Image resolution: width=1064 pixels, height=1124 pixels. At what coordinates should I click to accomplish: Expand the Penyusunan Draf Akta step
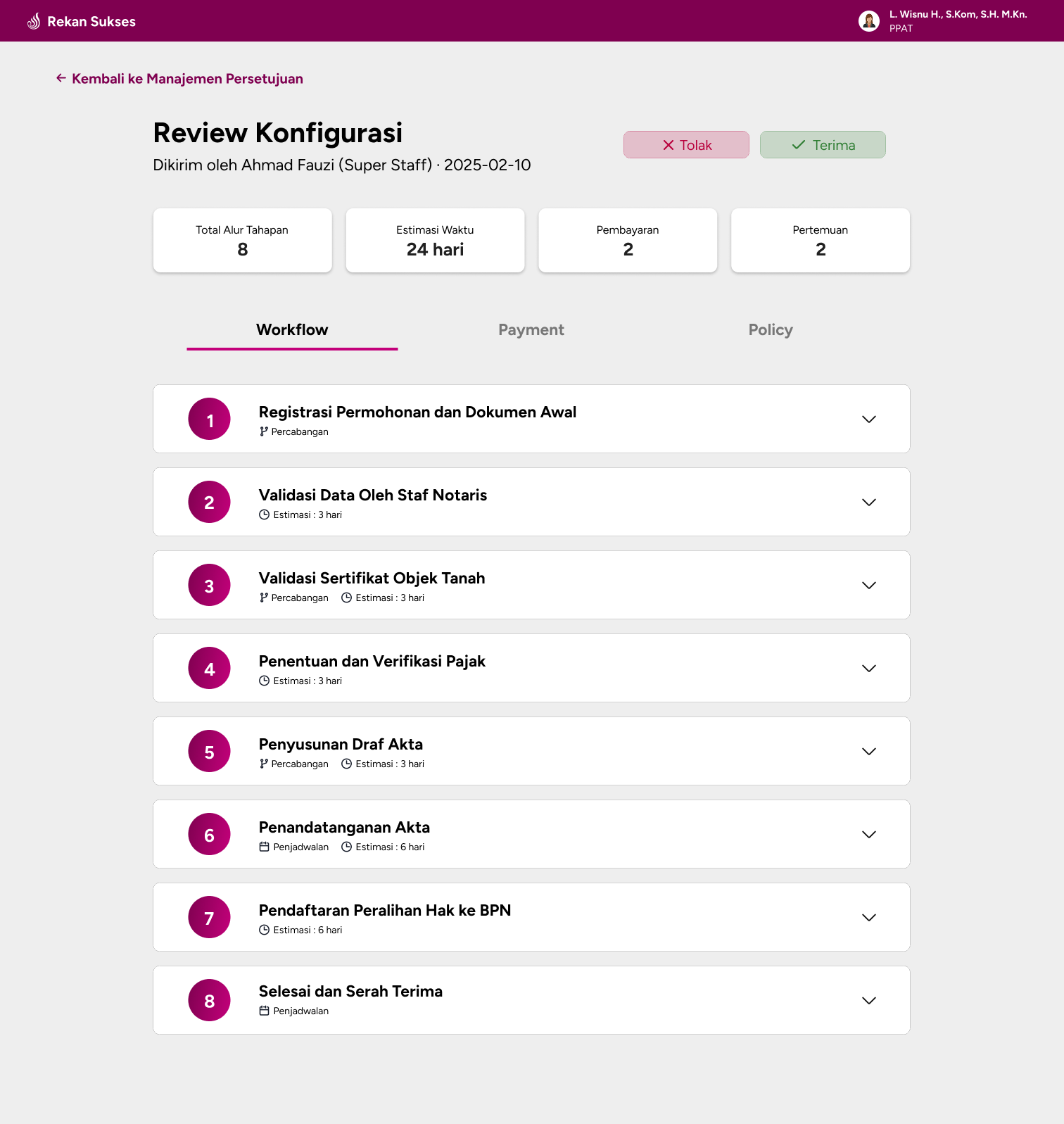pyautogui.click(x=869, y=751)
